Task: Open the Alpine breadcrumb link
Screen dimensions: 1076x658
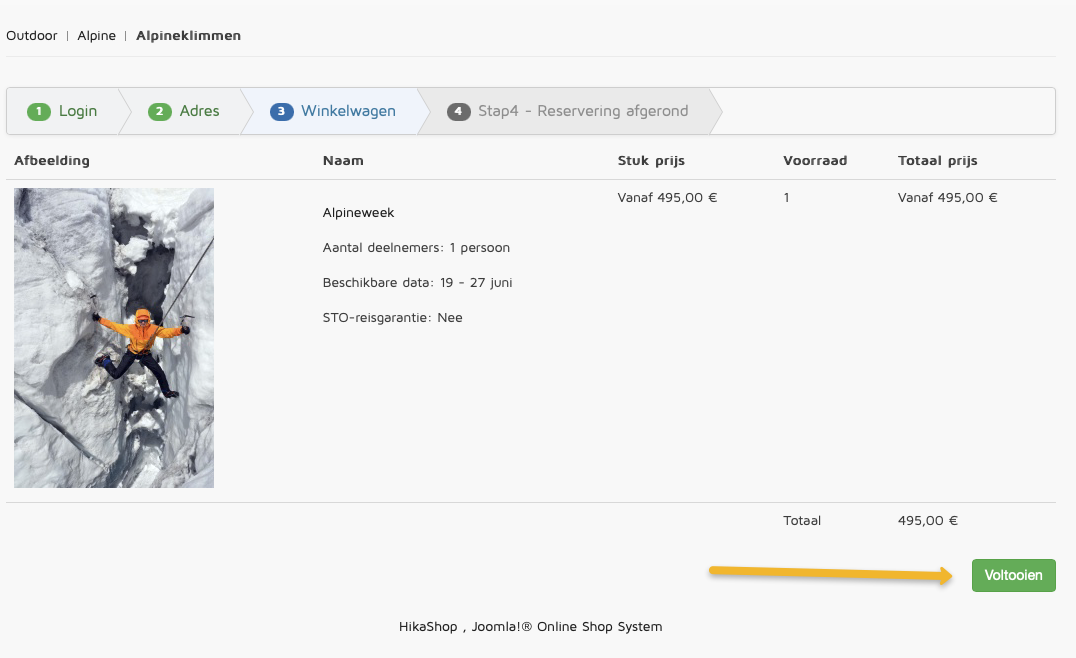Action: point(96,36)
